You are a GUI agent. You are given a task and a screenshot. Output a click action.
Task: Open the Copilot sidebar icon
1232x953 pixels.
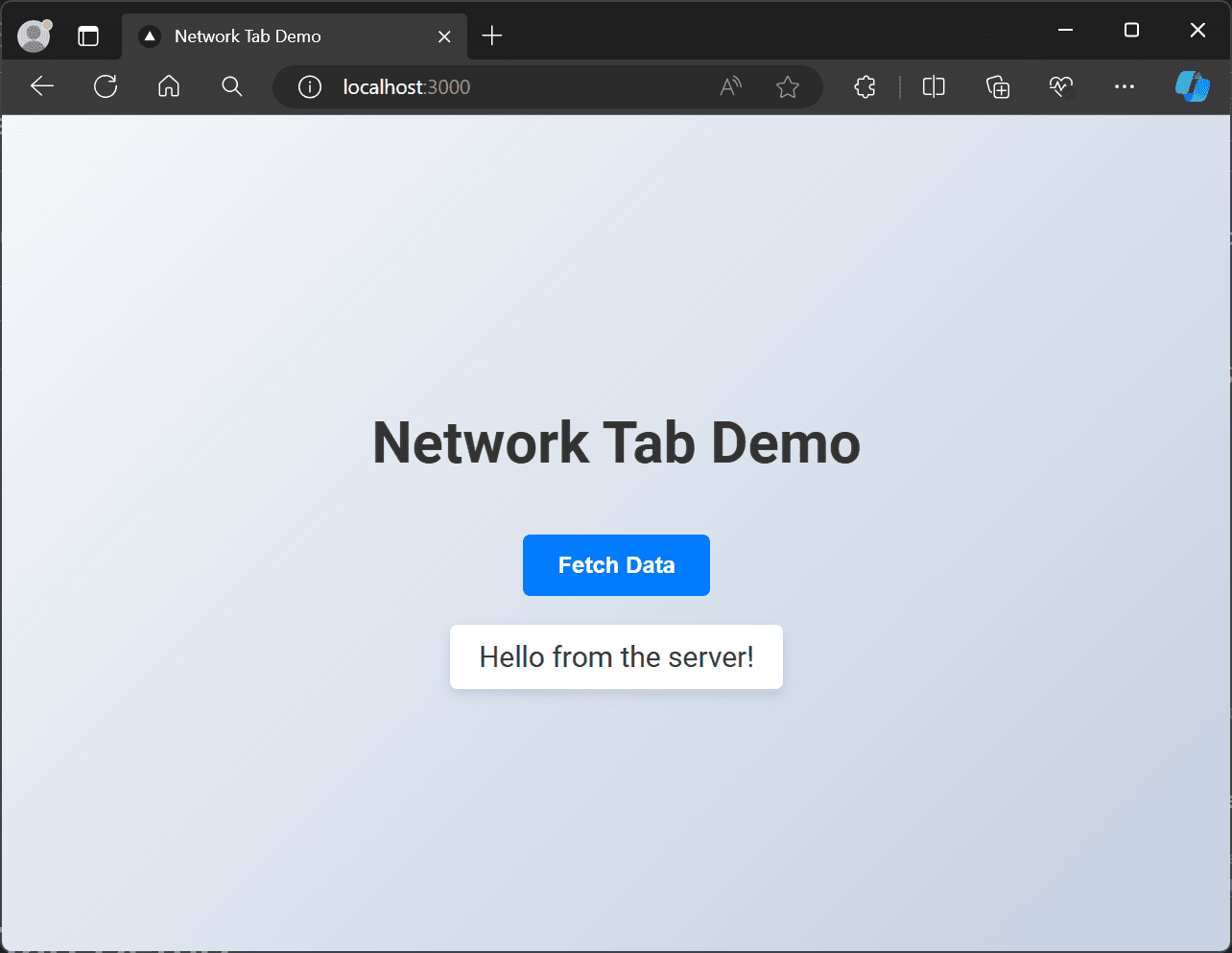point(1192,86)
